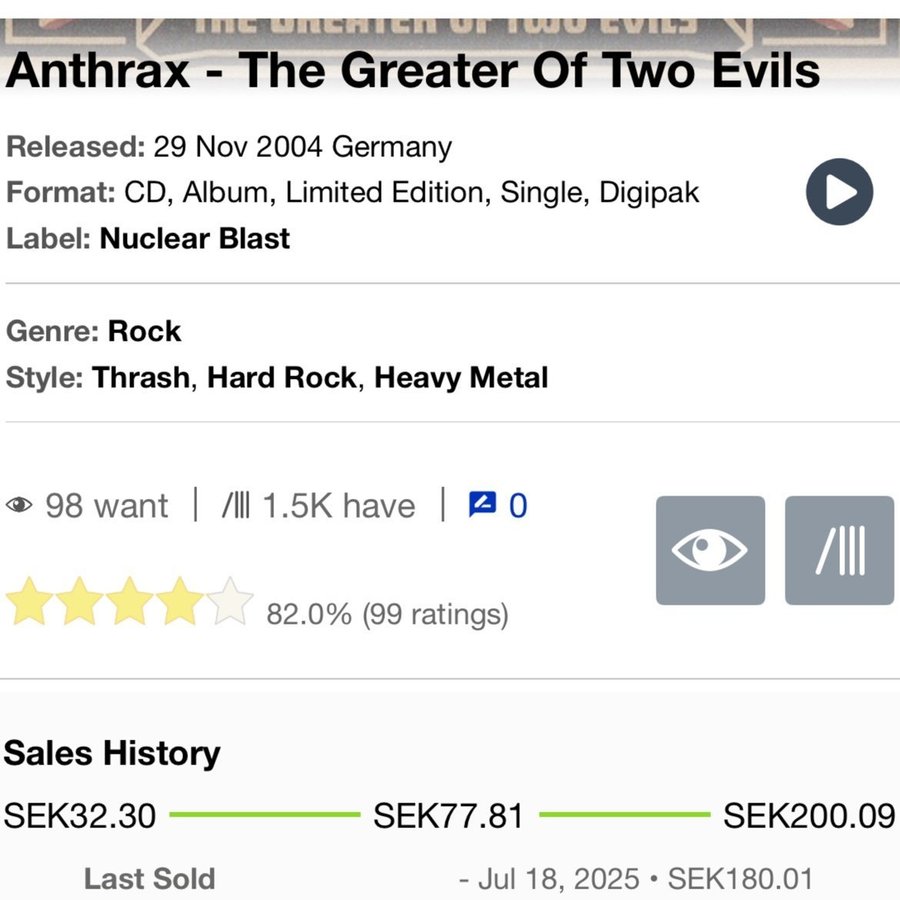The width and height of the screenshot is (900, 900).
Task: Open the Rock genre link
Action: (x=144, y=331)
